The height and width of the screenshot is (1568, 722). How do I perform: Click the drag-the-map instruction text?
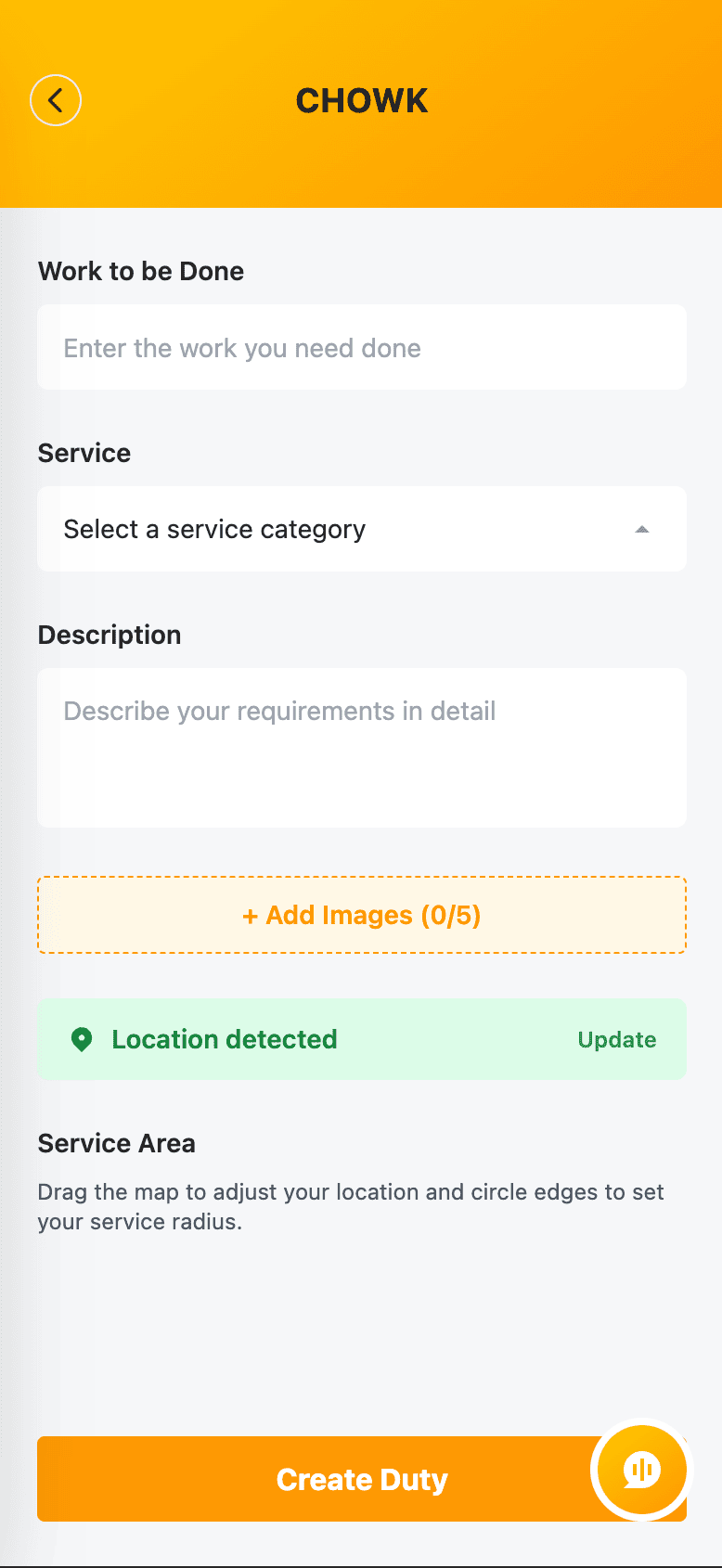point(351,1206)
